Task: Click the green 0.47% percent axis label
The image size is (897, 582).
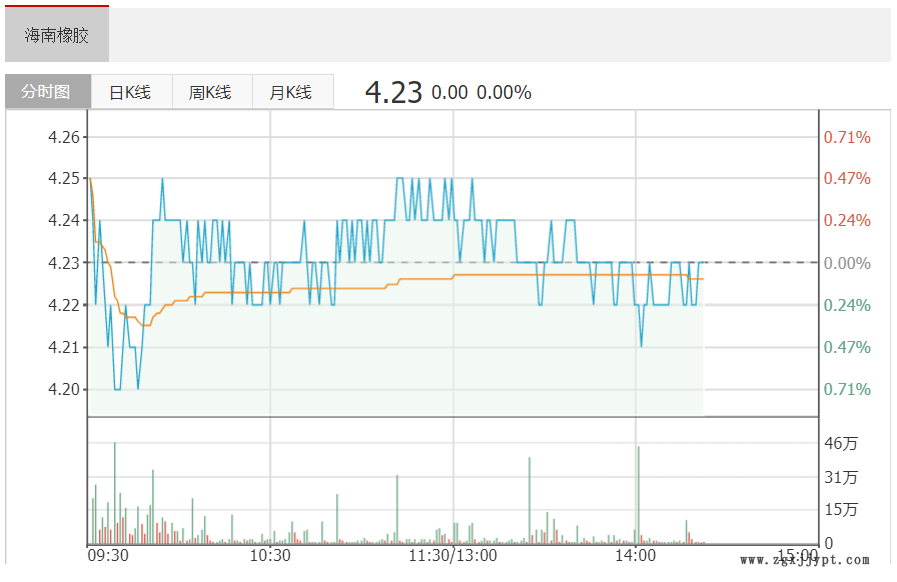Action: (847, 347)
